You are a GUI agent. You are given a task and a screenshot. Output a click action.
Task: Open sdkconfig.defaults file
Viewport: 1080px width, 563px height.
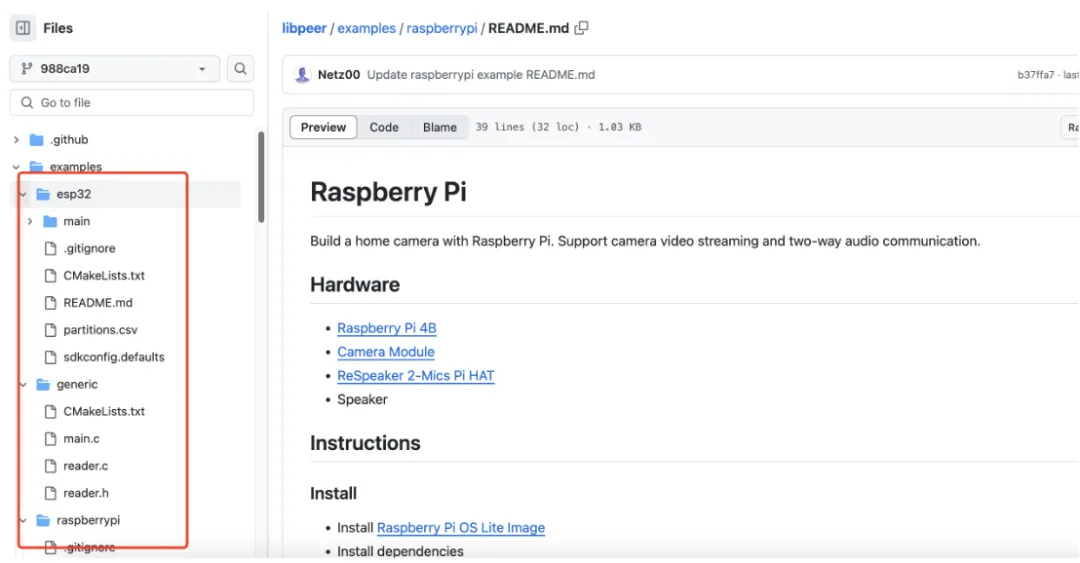[114, 357]
